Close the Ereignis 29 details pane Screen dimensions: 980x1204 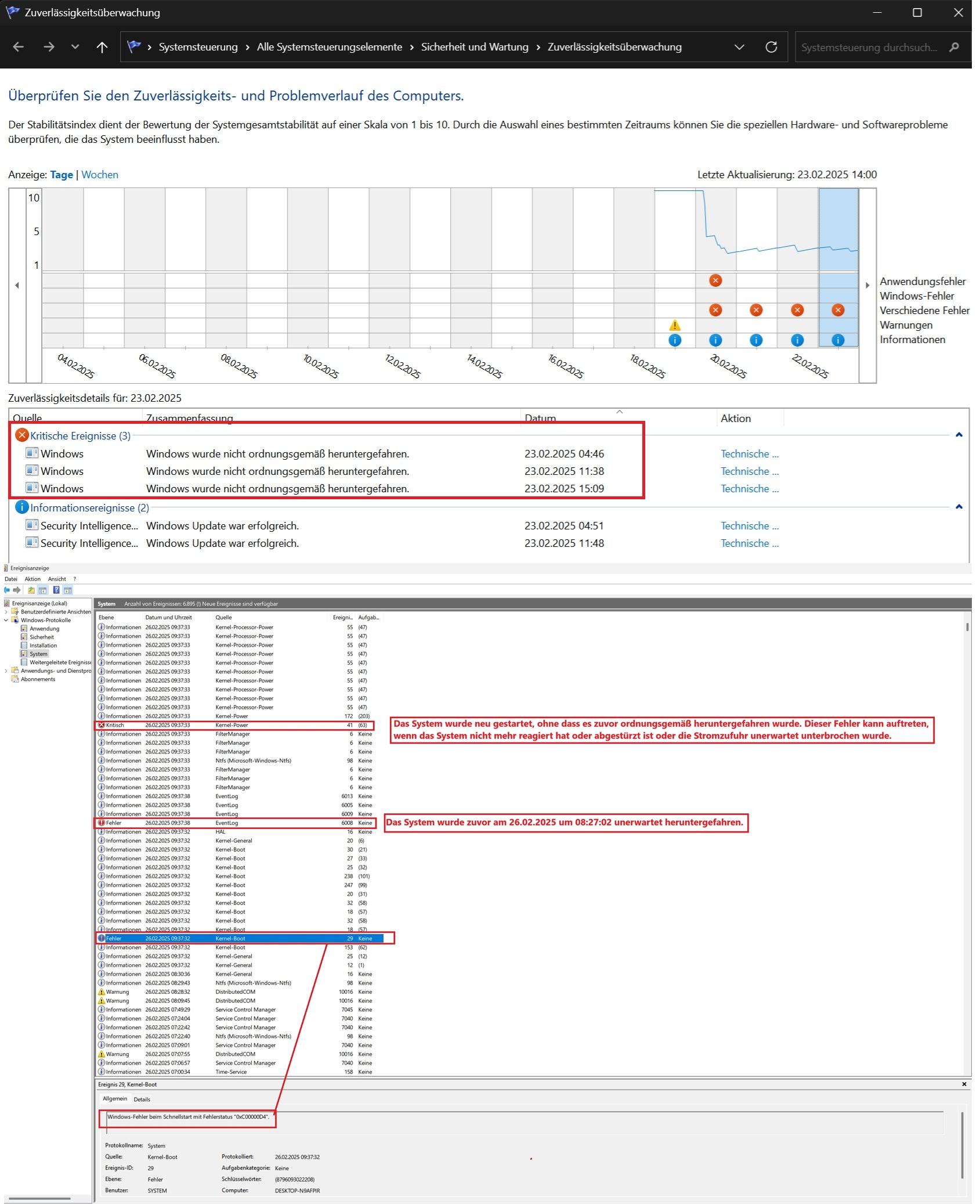(x=964, y=1084)
